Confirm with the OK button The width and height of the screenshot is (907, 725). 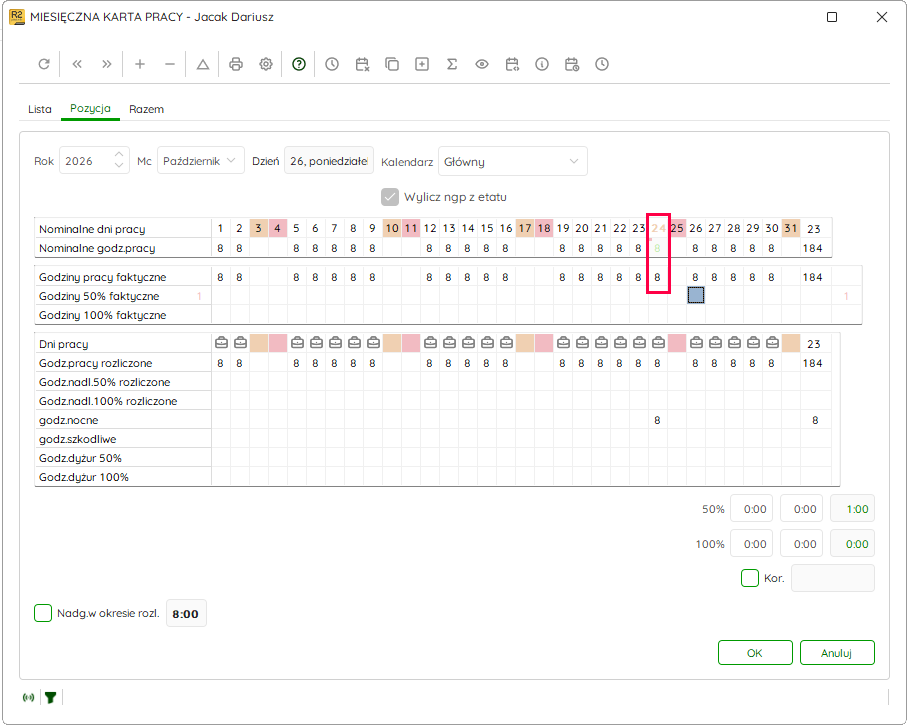(x=755, y=653)
